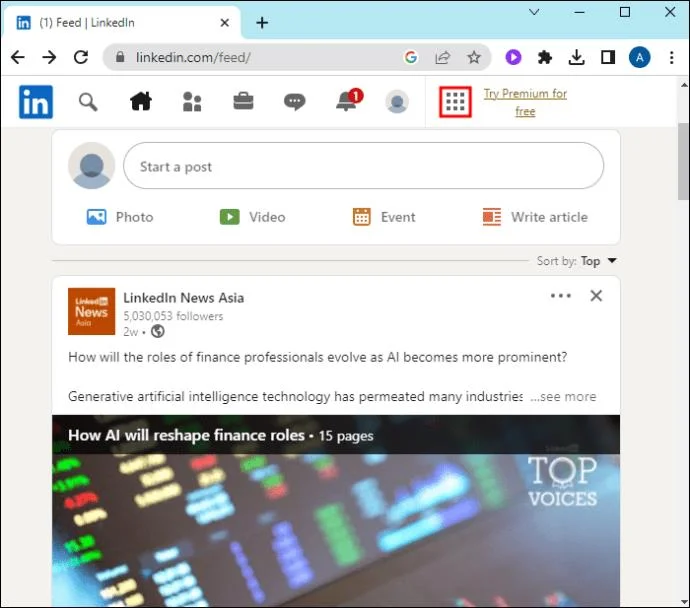This screenshot has height=608, width=690.
Task: Open the Jobs briefcase icon
Action: (243, 101)
